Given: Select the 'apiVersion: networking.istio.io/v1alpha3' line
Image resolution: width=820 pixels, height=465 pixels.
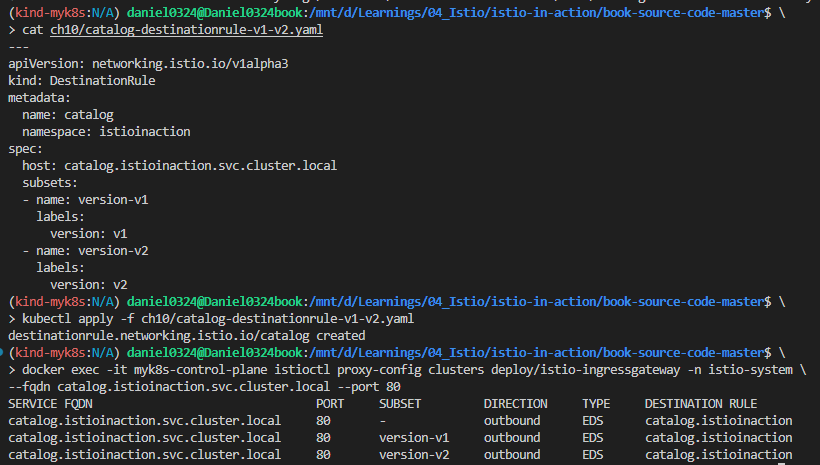Looking at the screenshot, I should point(148,64).
